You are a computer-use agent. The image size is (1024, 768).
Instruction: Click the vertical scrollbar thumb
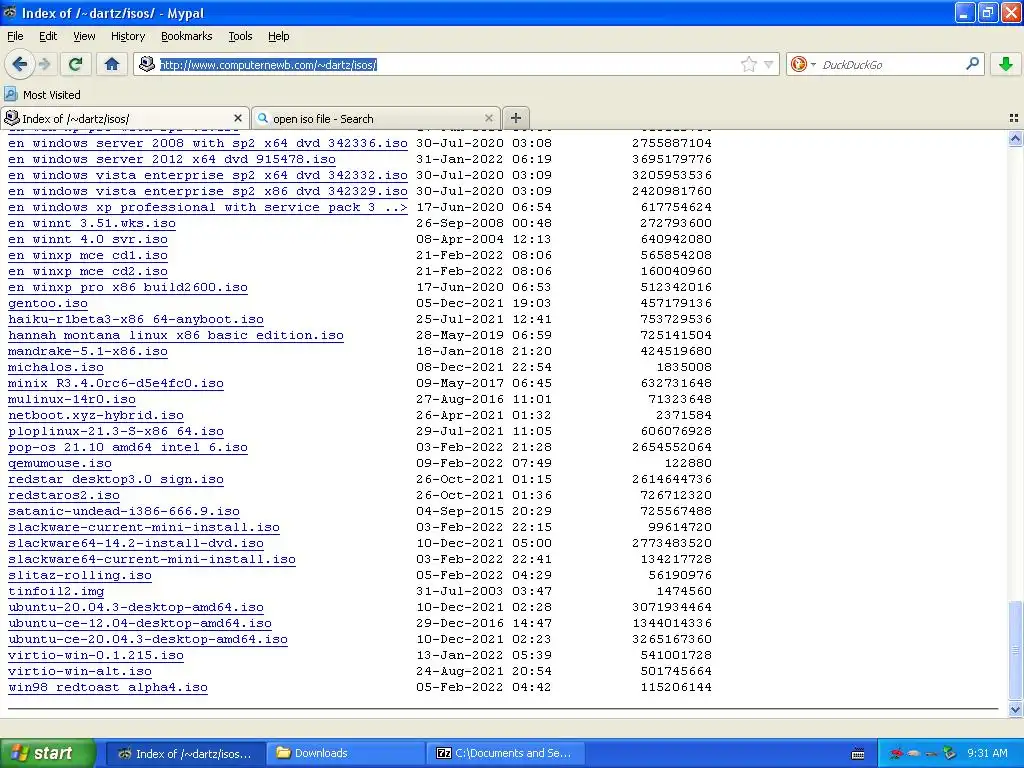[1015, 651]
